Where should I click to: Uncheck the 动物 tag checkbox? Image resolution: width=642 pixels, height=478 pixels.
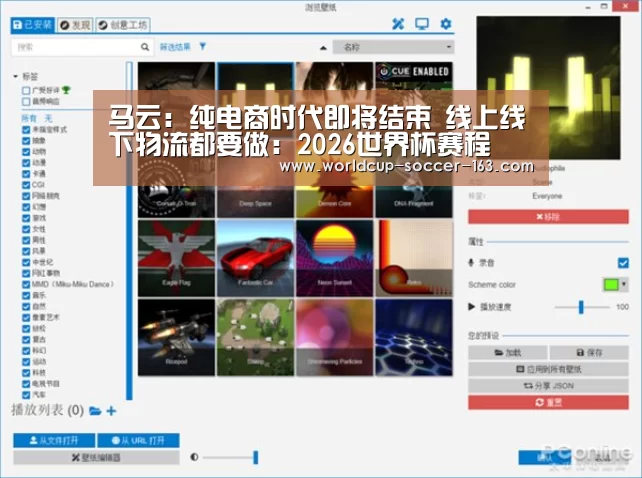[26, 152]
